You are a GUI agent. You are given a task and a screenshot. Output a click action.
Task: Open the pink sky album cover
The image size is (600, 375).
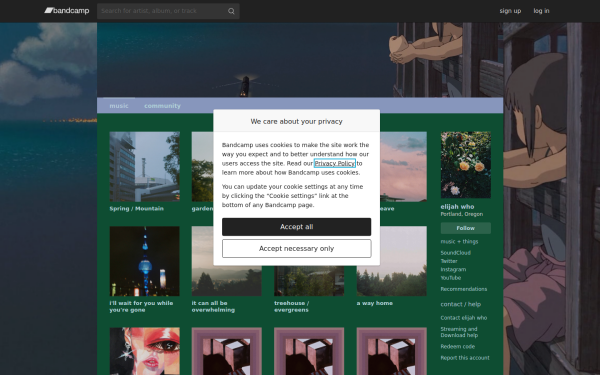coord(403,166)
